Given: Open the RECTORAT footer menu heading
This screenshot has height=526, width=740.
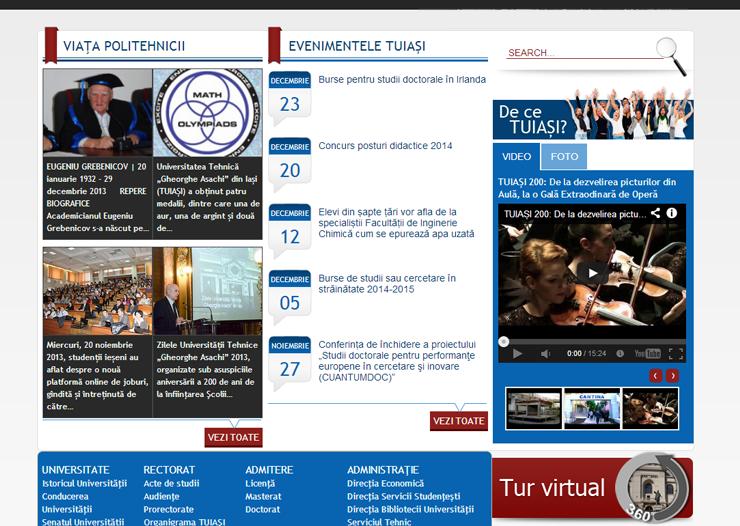Looking at the screenshot, I should click(x=169, y=470).
